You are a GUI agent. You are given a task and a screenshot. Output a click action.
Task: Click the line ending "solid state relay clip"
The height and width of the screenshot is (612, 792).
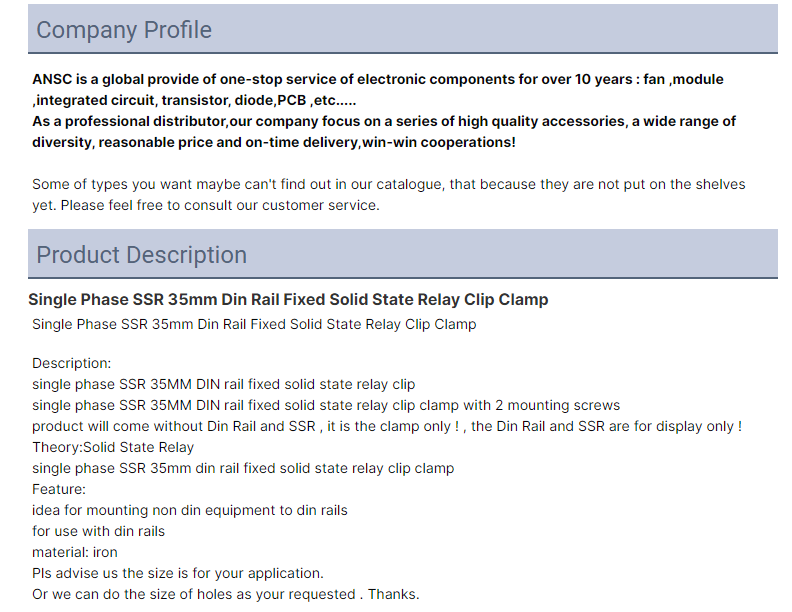[x=224, y=384]
